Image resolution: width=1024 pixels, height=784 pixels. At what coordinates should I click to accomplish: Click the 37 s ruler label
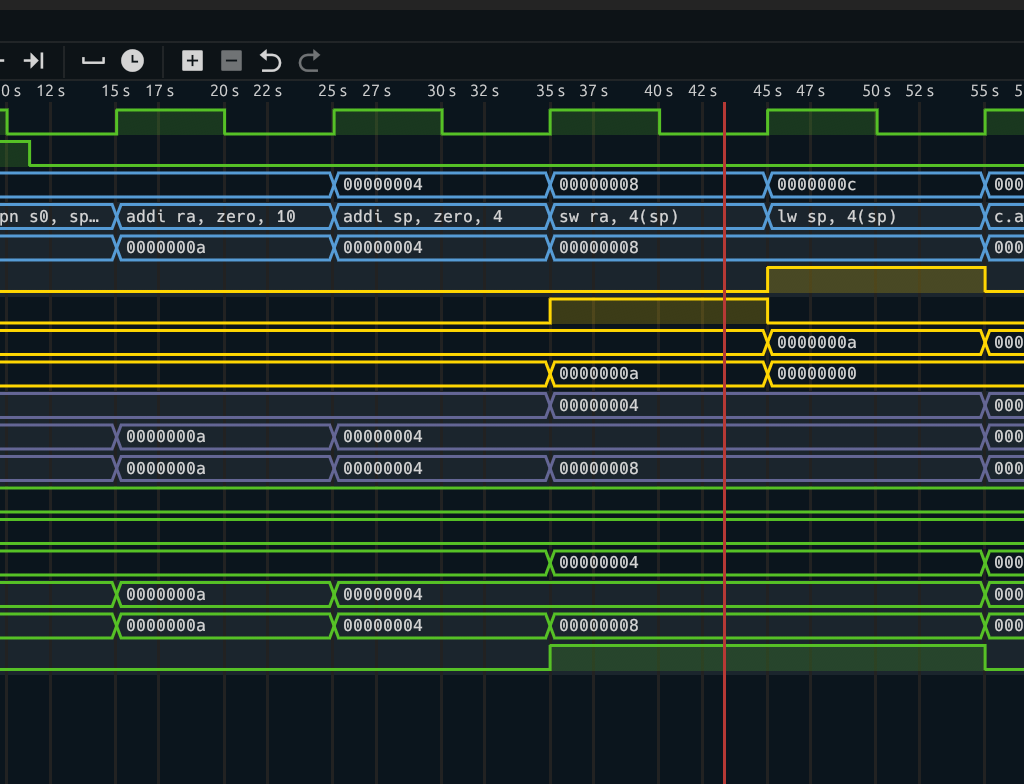point(594,91)
